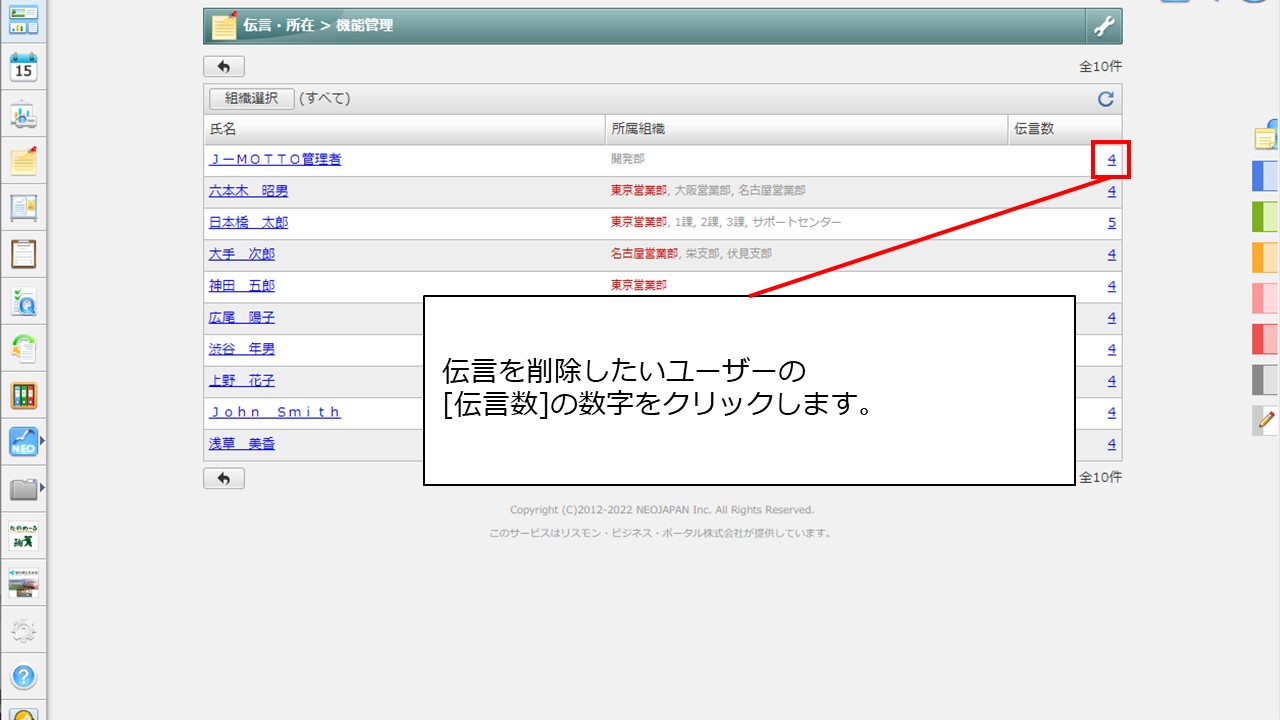Click the 六本木 昭男 name link
This screenshot has height=720, width=1280.
248,191
